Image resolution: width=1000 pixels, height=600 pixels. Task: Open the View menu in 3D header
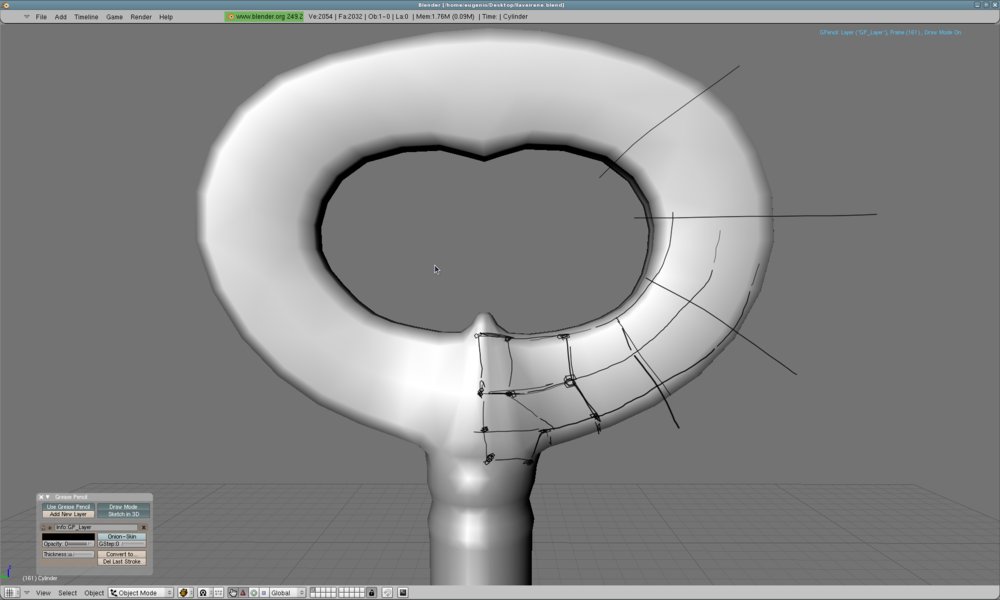(x=43, y=593)
